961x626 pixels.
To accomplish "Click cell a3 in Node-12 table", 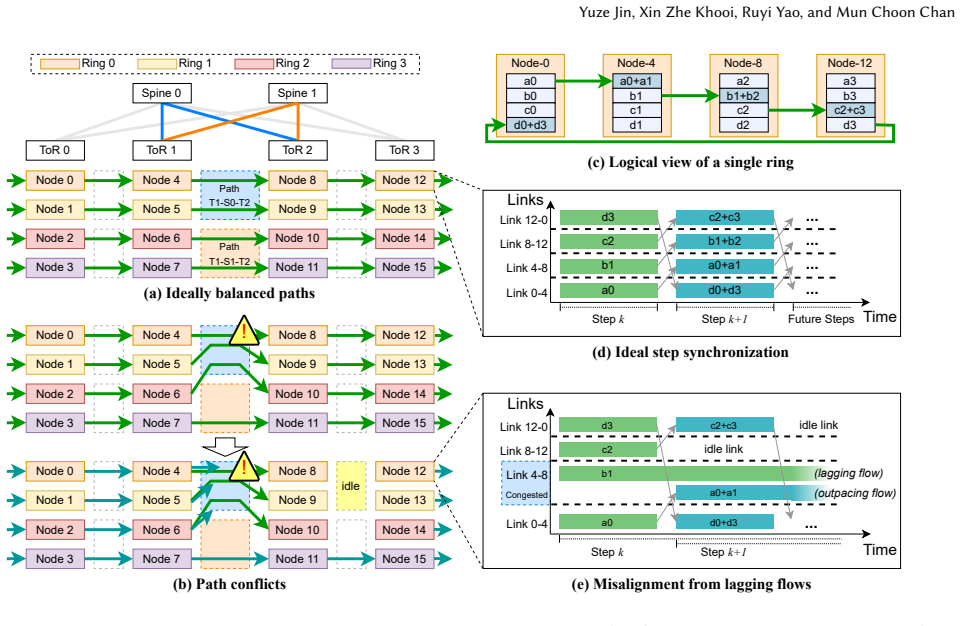I will [849, 81].
